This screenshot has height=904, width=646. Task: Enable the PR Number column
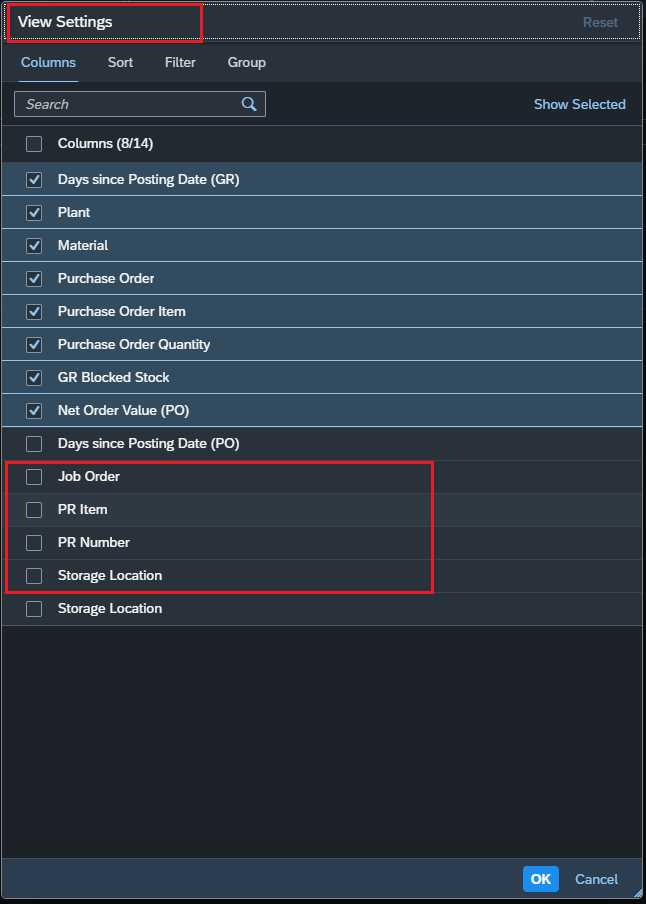pos(34,543)
